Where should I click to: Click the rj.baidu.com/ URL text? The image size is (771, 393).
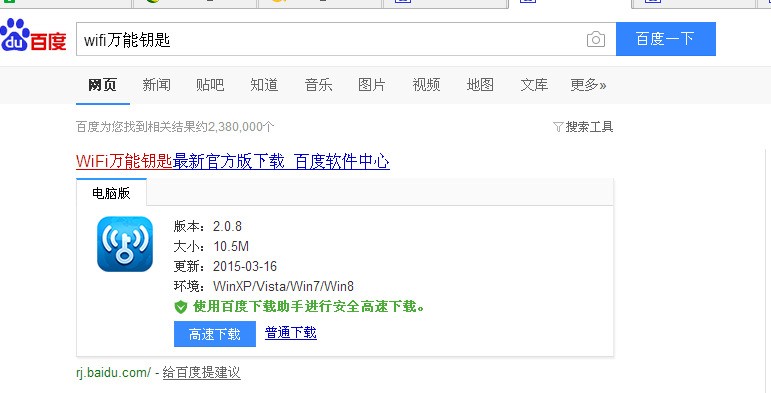114,372
